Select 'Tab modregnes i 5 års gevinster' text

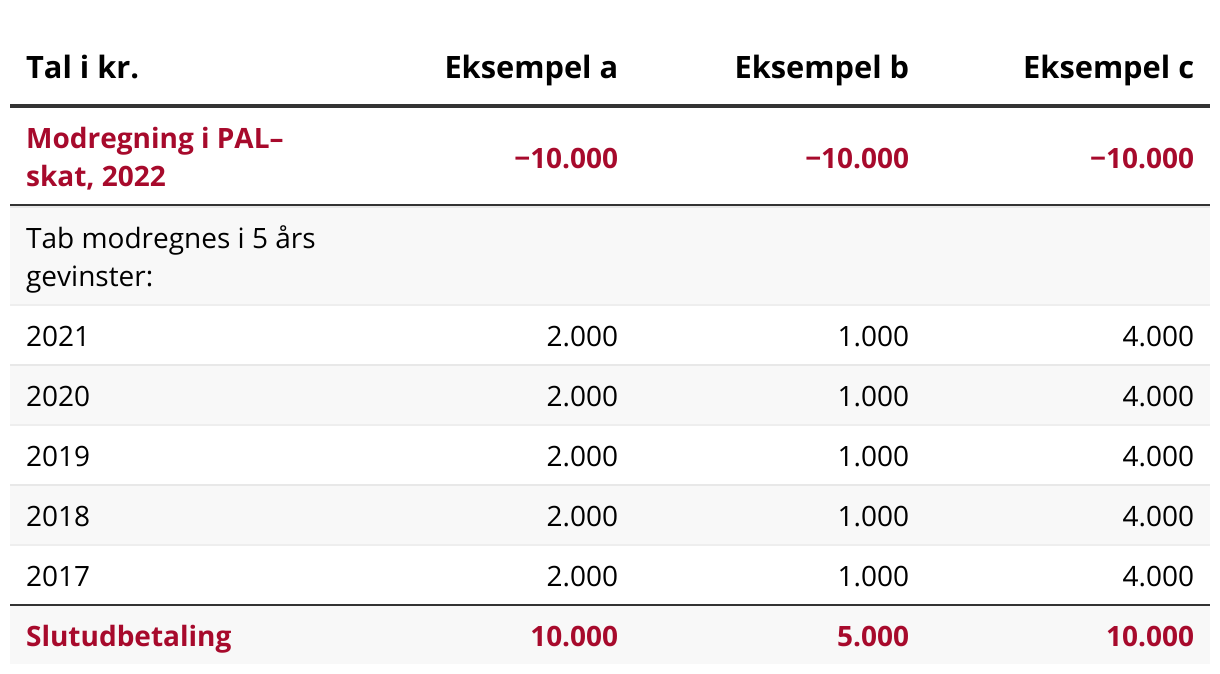point(170,257)
